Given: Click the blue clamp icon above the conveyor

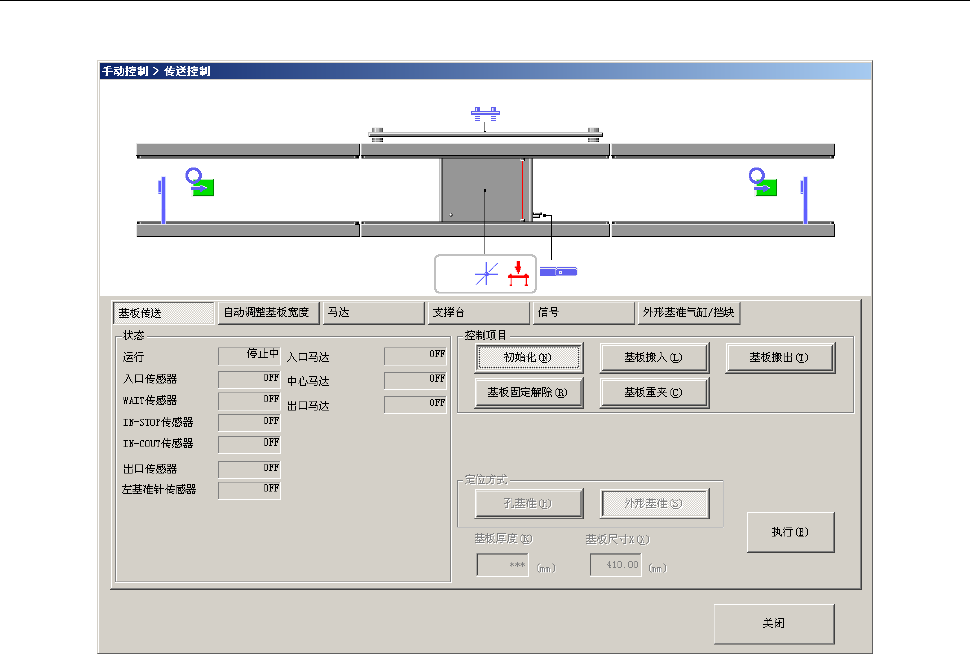Looking at the screenshot, I should pos(485,114).
